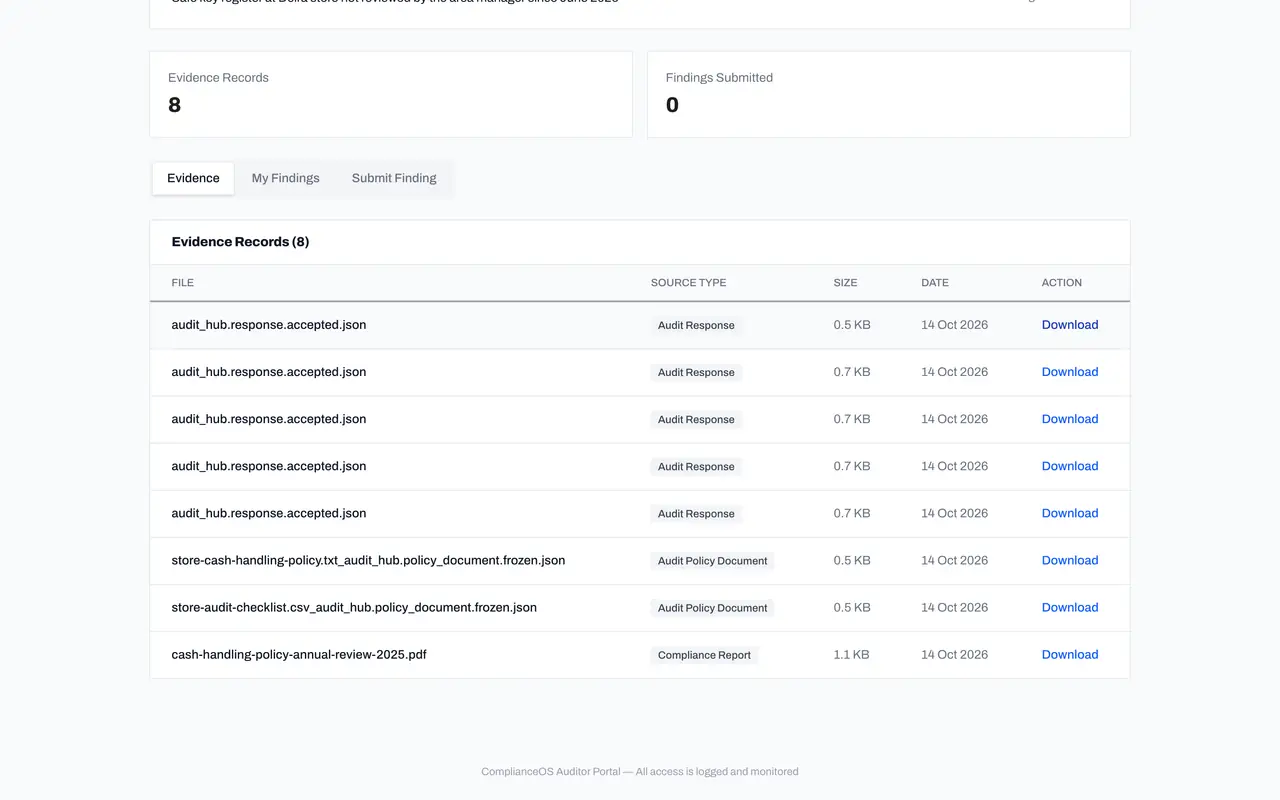Download cash-handling-policy-annual-review-2025.pdf
This screenshot has height=800, width=1280.
pyautogui.click(x=1070, y=654)
